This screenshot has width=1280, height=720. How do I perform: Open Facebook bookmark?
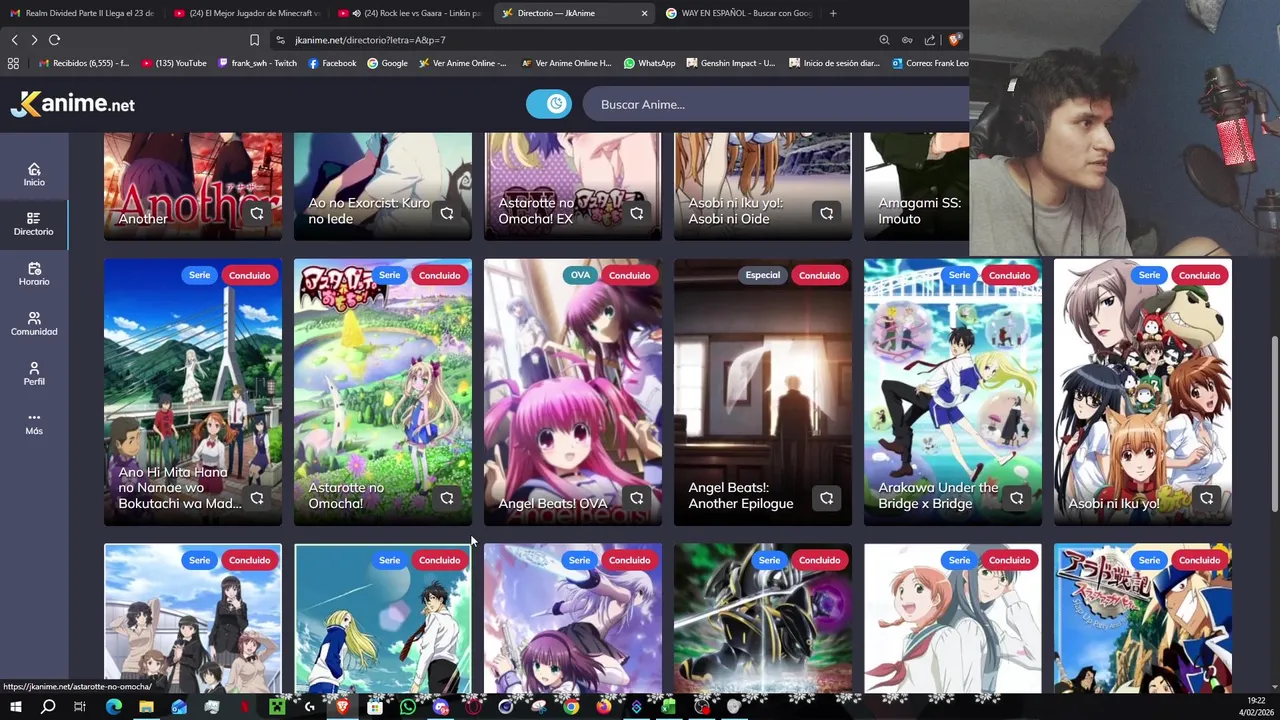click(x=332, y=63)
